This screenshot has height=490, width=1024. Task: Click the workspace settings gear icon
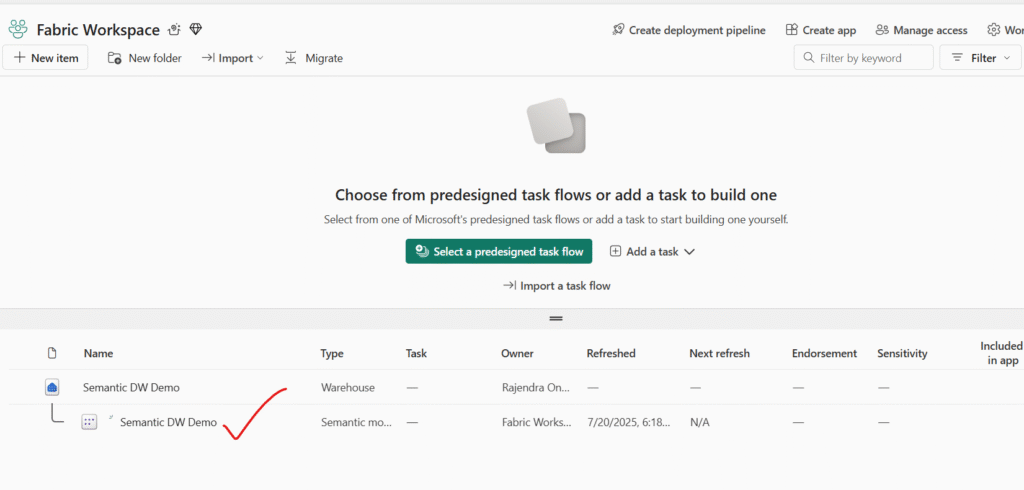pos(994,30)
